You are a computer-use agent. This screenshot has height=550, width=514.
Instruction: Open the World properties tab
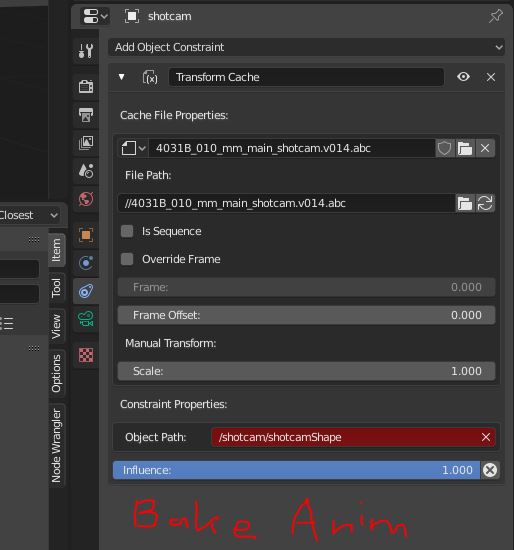point(86,199)
